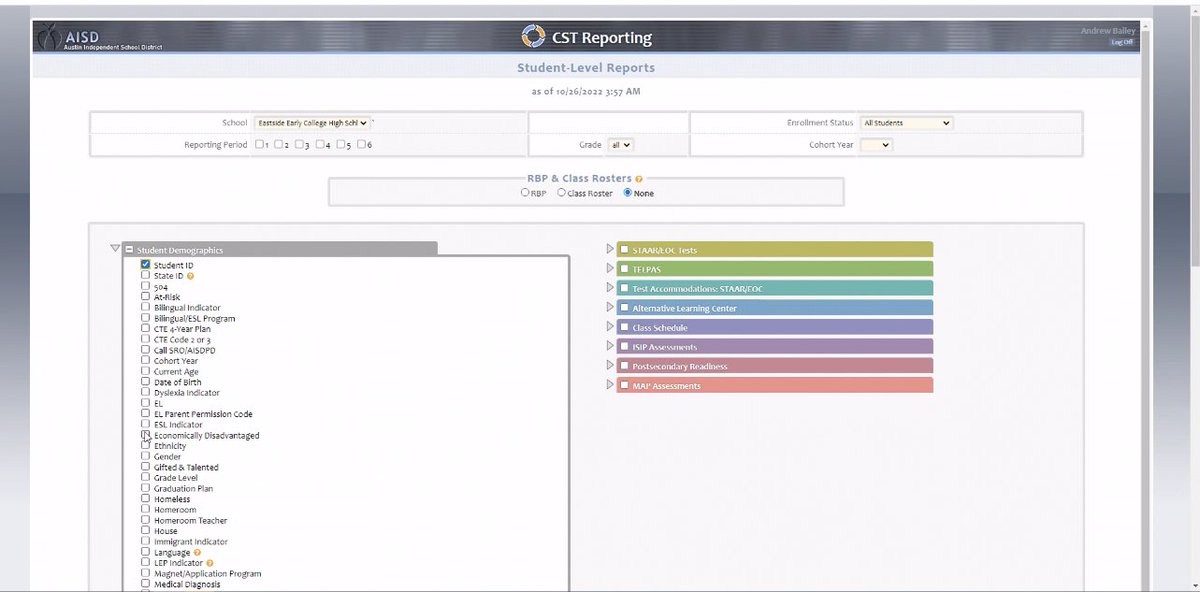Expand the MAP Assessments section
The height and width of the screenshot is (592, 1200).
610,385
